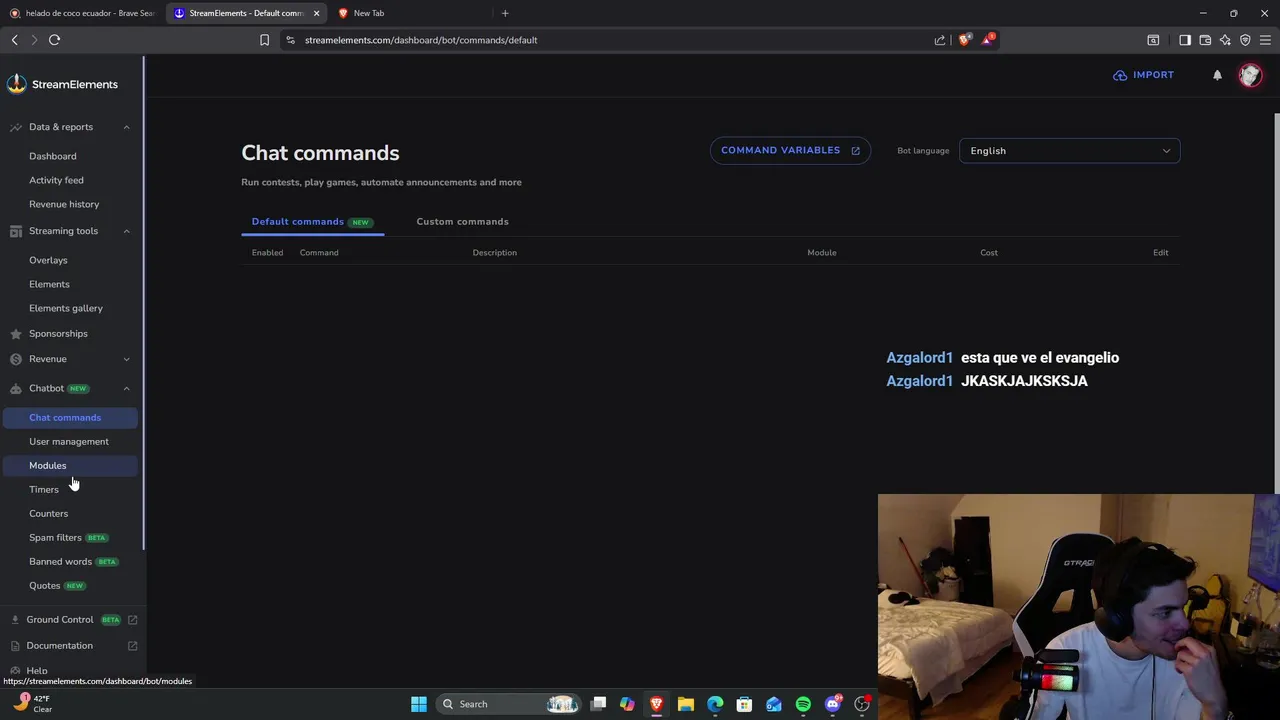Open Brave Rewards triangle icon
Image resolution: width=1280 pixels, height=720 pixels.
tap(988, 40)
